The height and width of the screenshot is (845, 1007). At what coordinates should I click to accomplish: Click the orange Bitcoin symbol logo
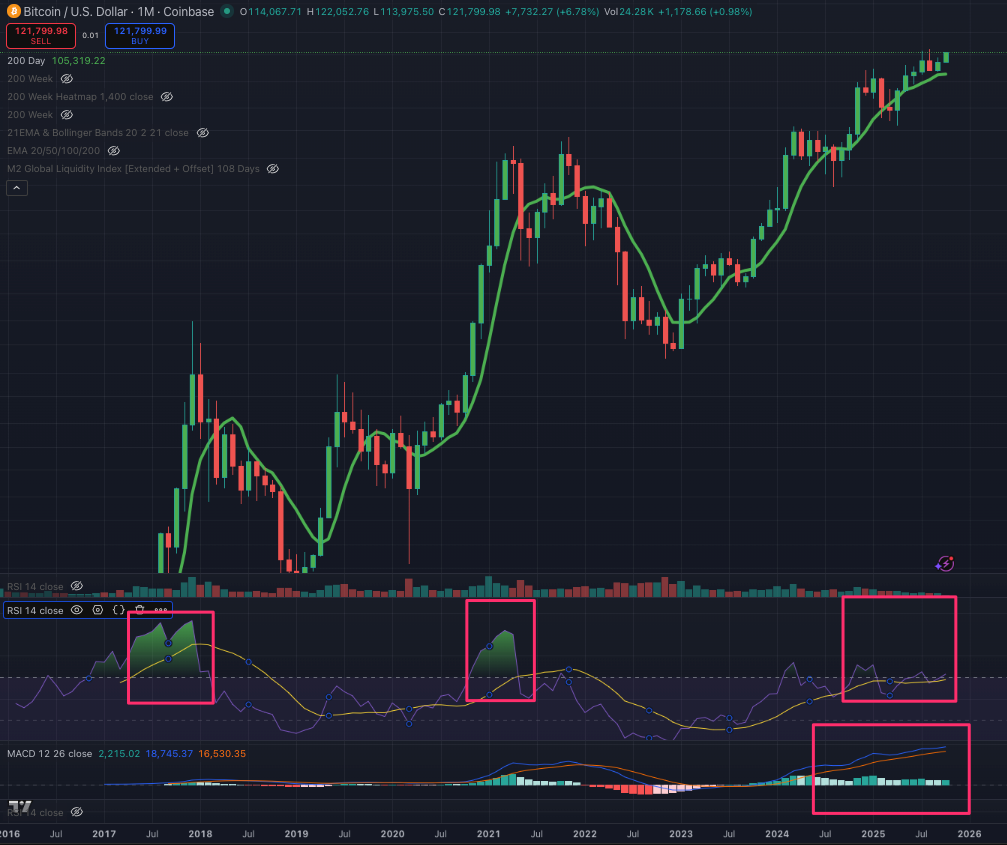[13, 11]
